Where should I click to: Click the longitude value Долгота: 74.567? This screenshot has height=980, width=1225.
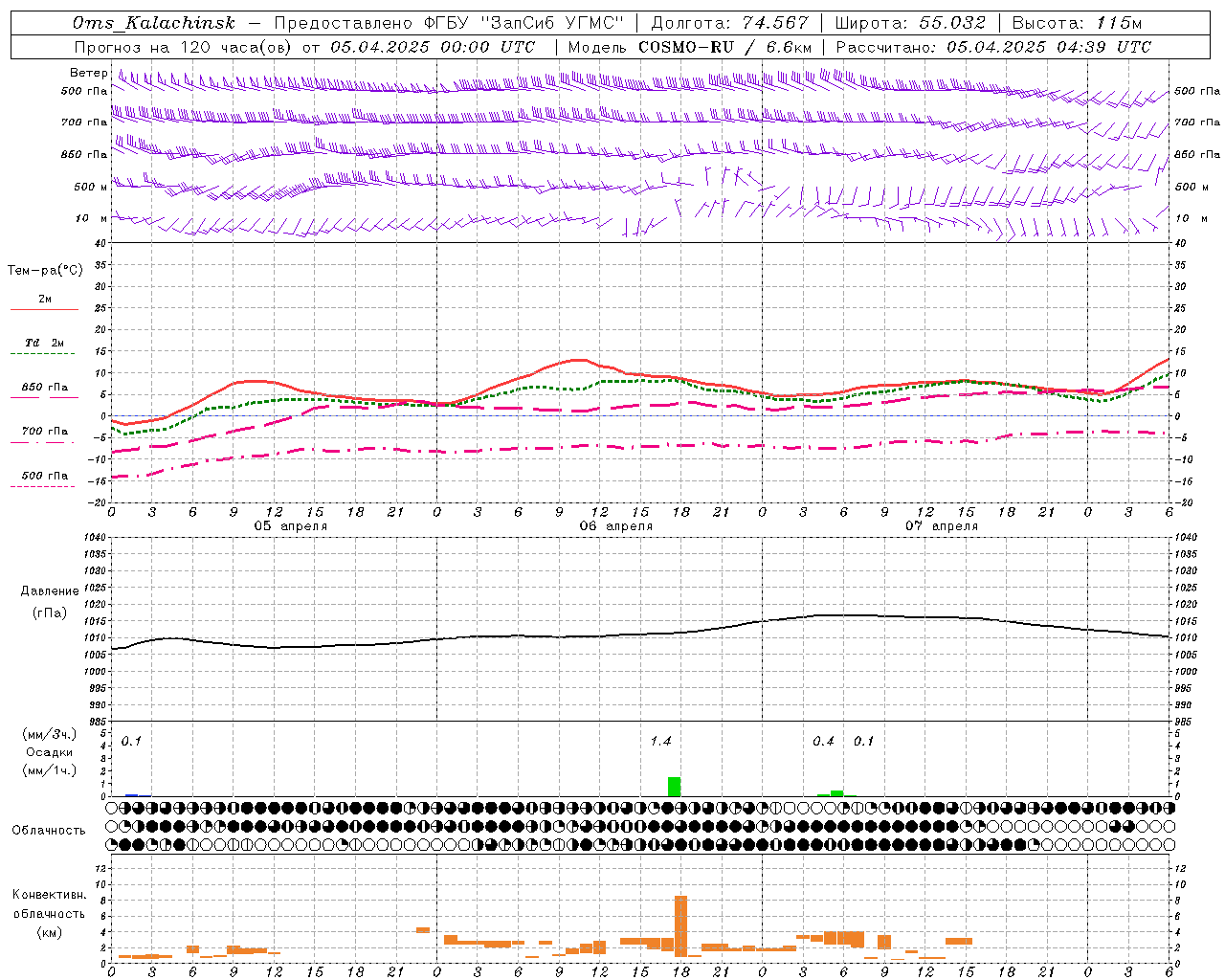731,23
